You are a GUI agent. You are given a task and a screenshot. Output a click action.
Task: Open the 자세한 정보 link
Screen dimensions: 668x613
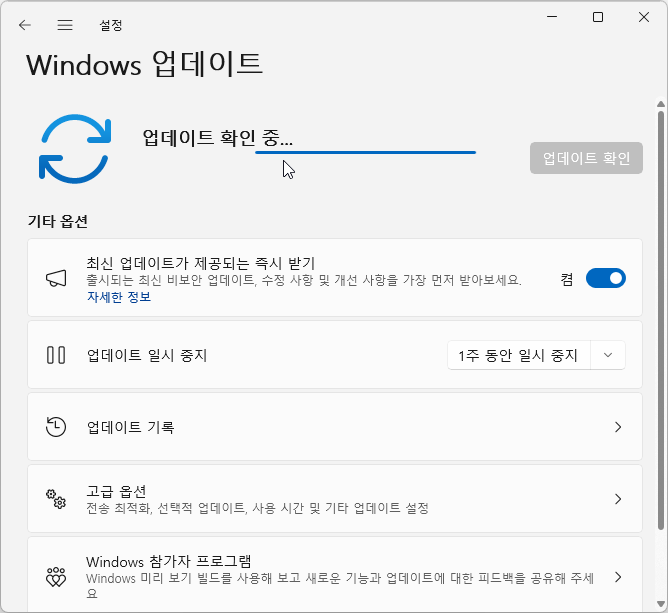click(119, 296)
